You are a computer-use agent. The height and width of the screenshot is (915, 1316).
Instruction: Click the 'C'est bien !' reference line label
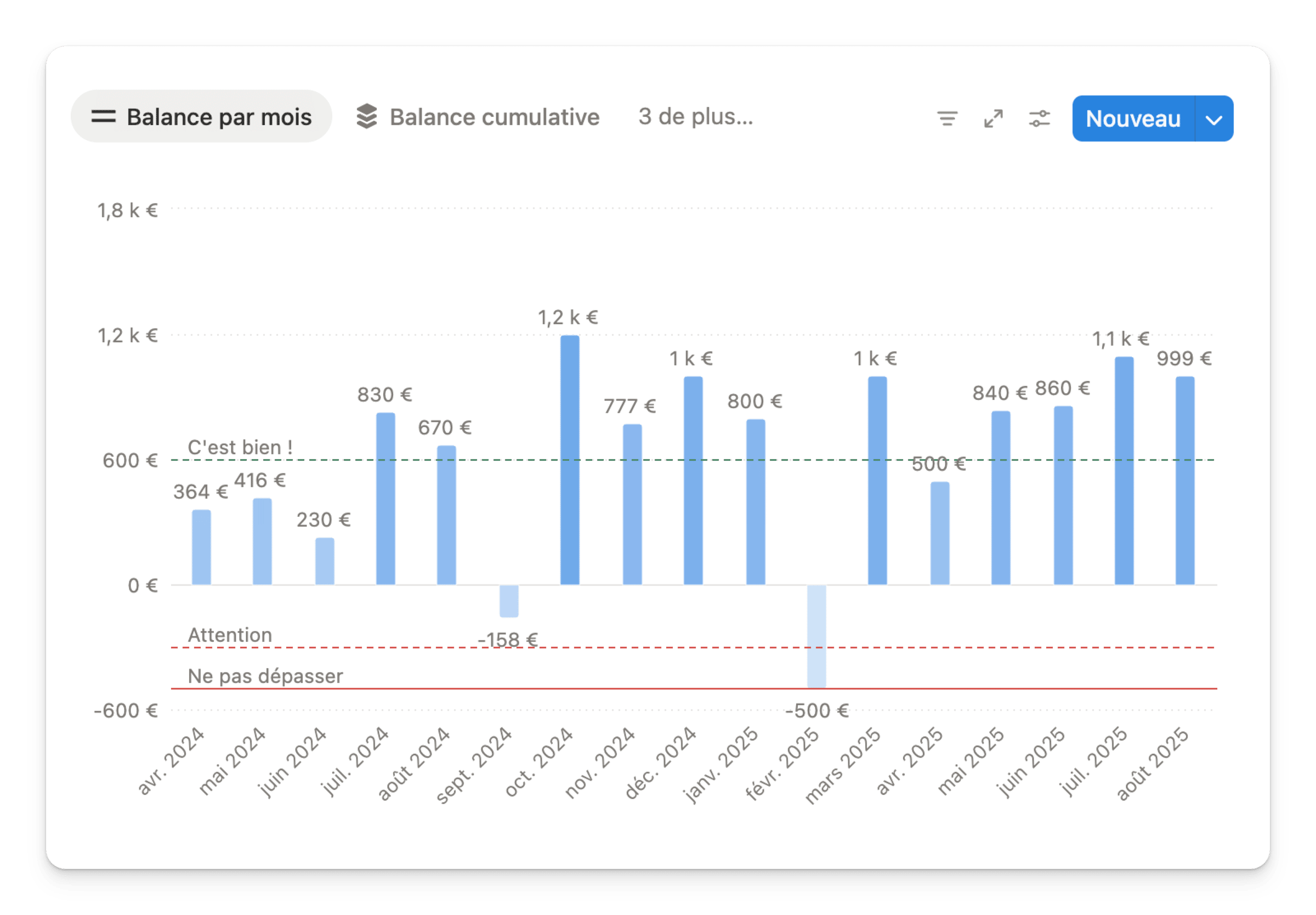pyautogui.click(x=240, y=448)
